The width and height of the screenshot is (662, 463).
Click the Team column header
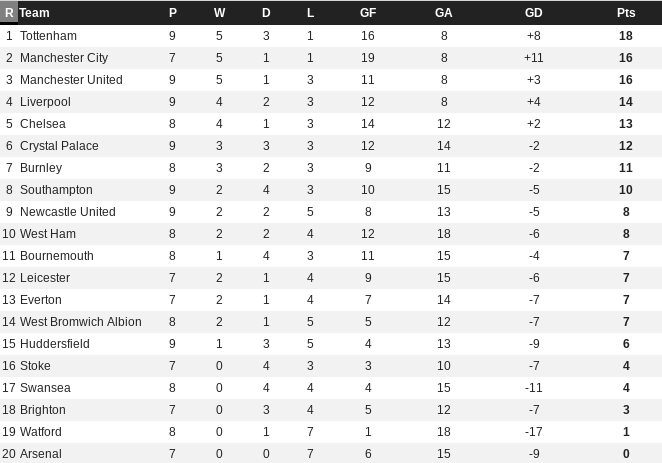pos(34,13)
